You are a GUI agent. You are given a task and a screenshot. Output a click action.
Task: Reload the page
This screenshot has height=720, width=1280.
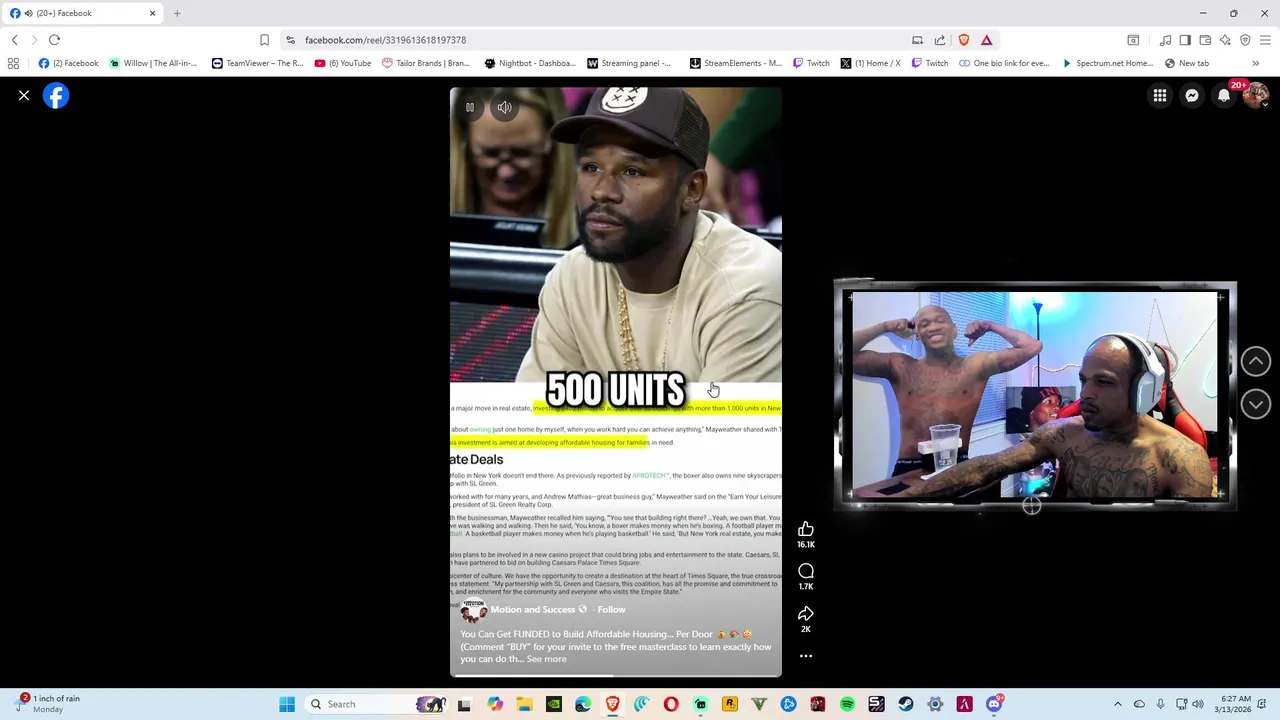[x=54, y=40]
